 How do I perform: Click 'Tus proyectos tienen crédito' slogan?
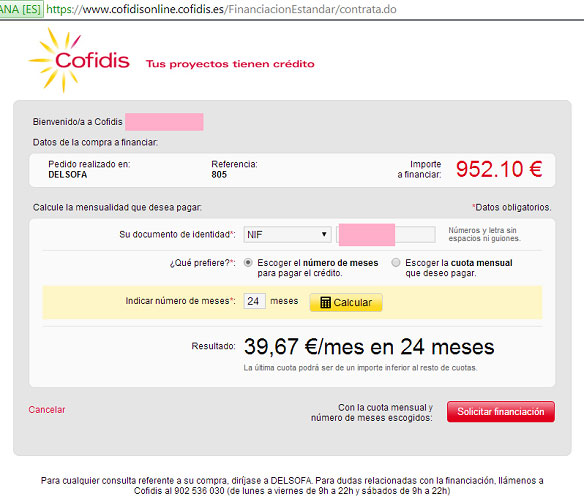(x=230, y=64)
